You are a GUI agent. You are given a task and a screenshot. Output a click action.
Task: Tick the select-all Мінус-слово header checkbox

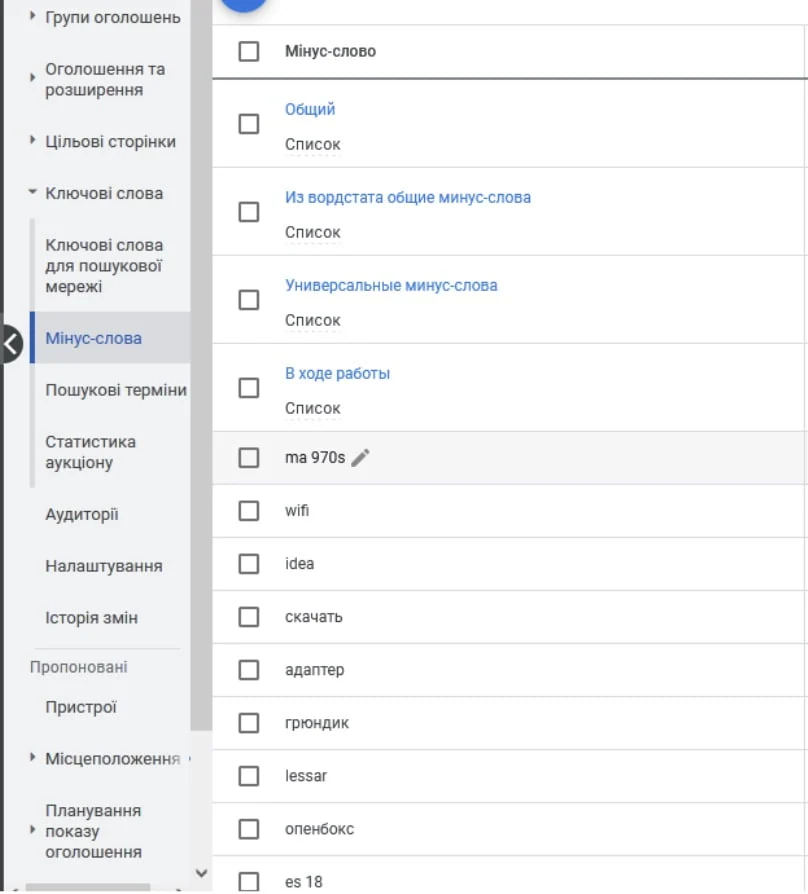[249, 51]
